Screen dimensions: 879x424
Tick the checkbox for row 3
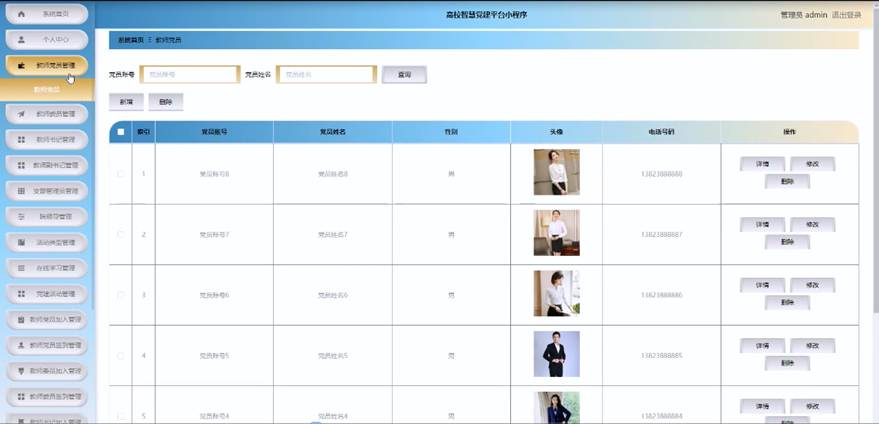click(x=121, y=295)
